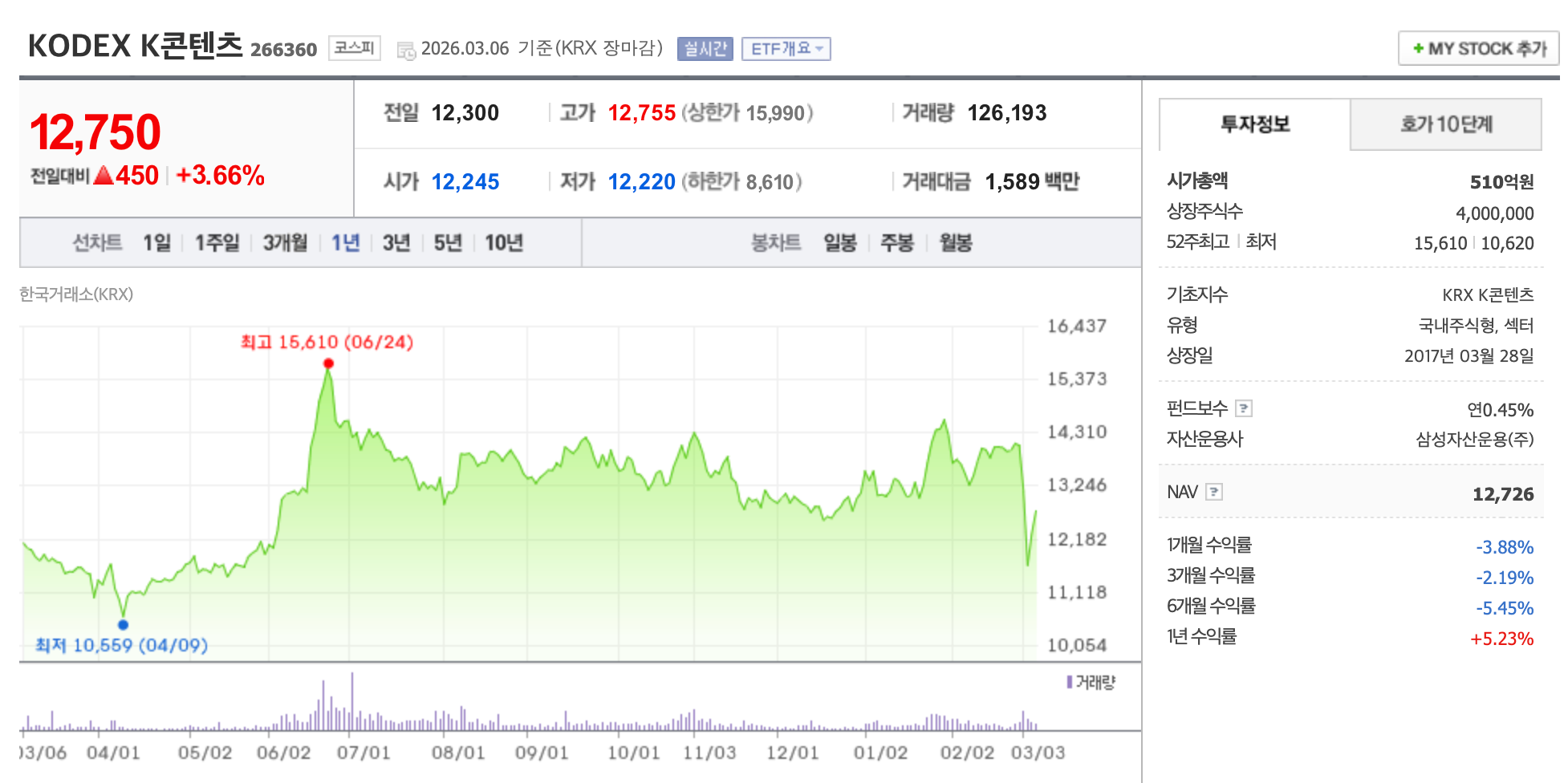Switch to the 투자정보 tab
This screenshot has height=783, width=1568.
[x=1255, y=124]
